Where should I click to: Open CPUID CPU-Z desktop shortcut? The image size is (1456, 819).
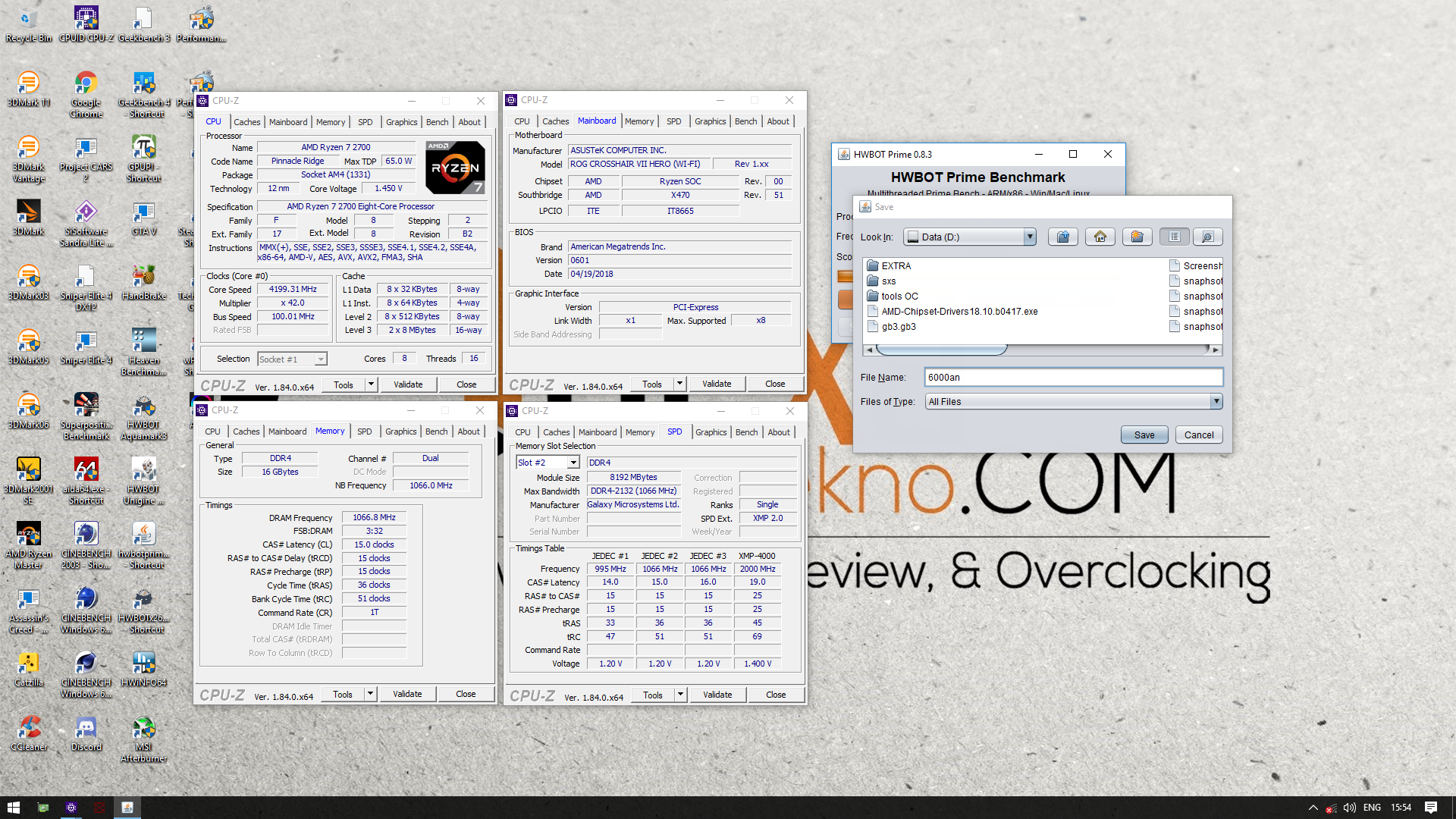(86, 24)
